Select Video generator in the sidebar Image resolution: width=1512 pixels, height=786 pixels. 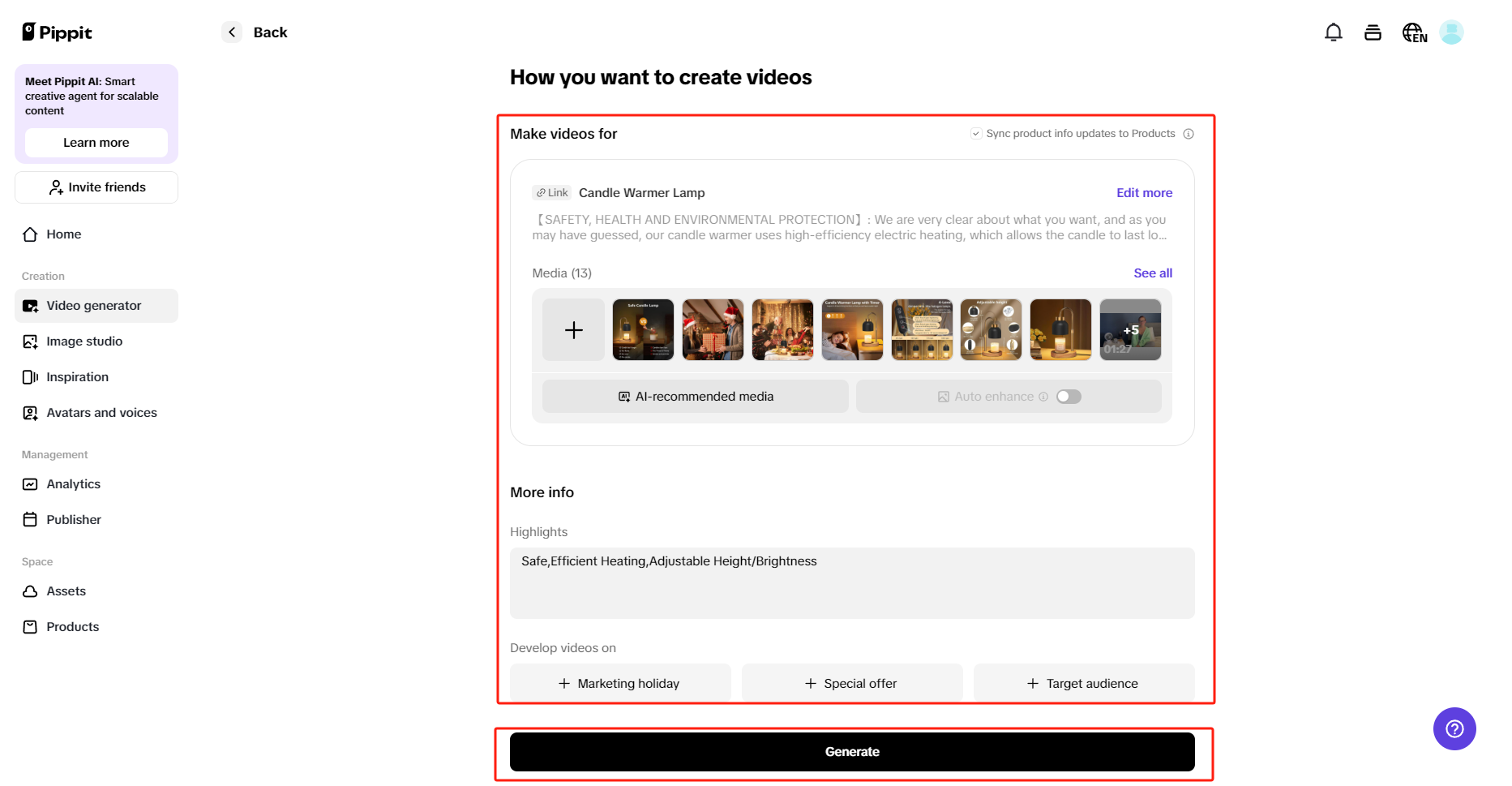[x=96, y=306]
